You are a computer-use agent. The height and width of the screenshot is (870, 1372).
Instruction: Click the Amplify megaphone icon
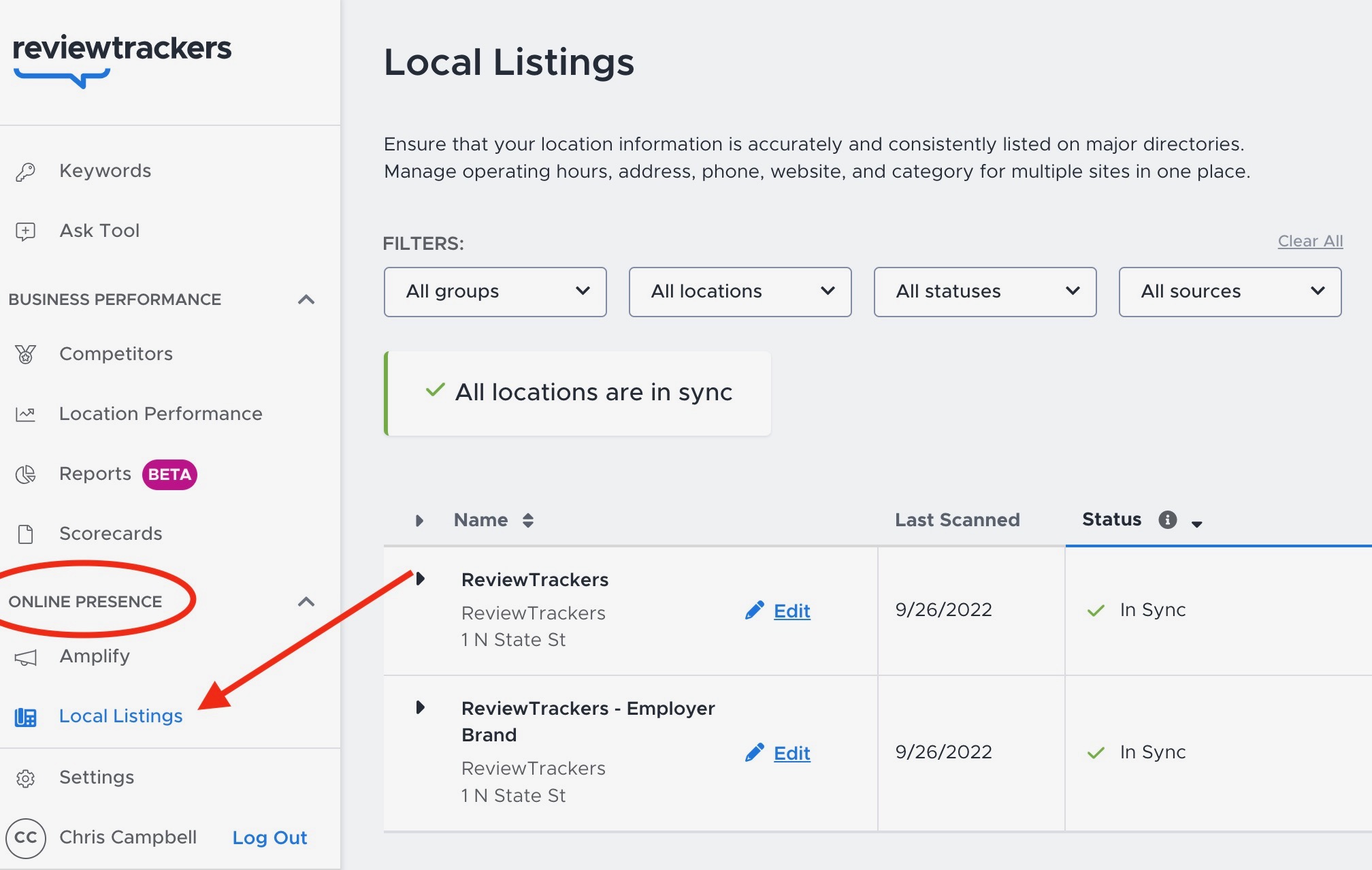tap(26, 657)
